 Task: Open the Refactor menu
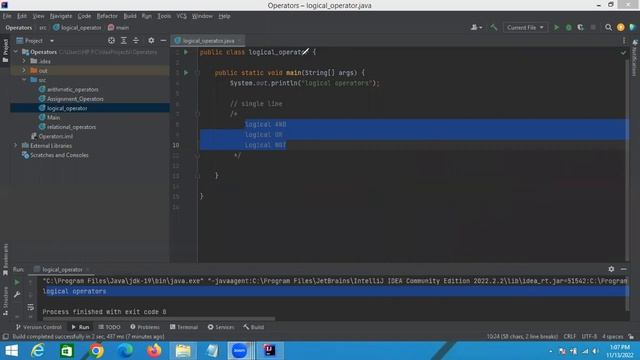click(x=107, y=16)
